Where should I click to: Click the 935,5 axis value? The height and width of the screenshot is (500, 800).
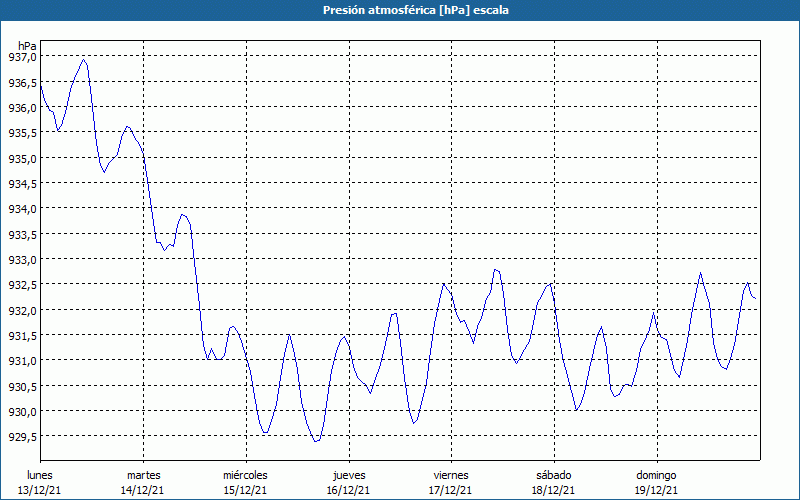[x=22, y=133]
